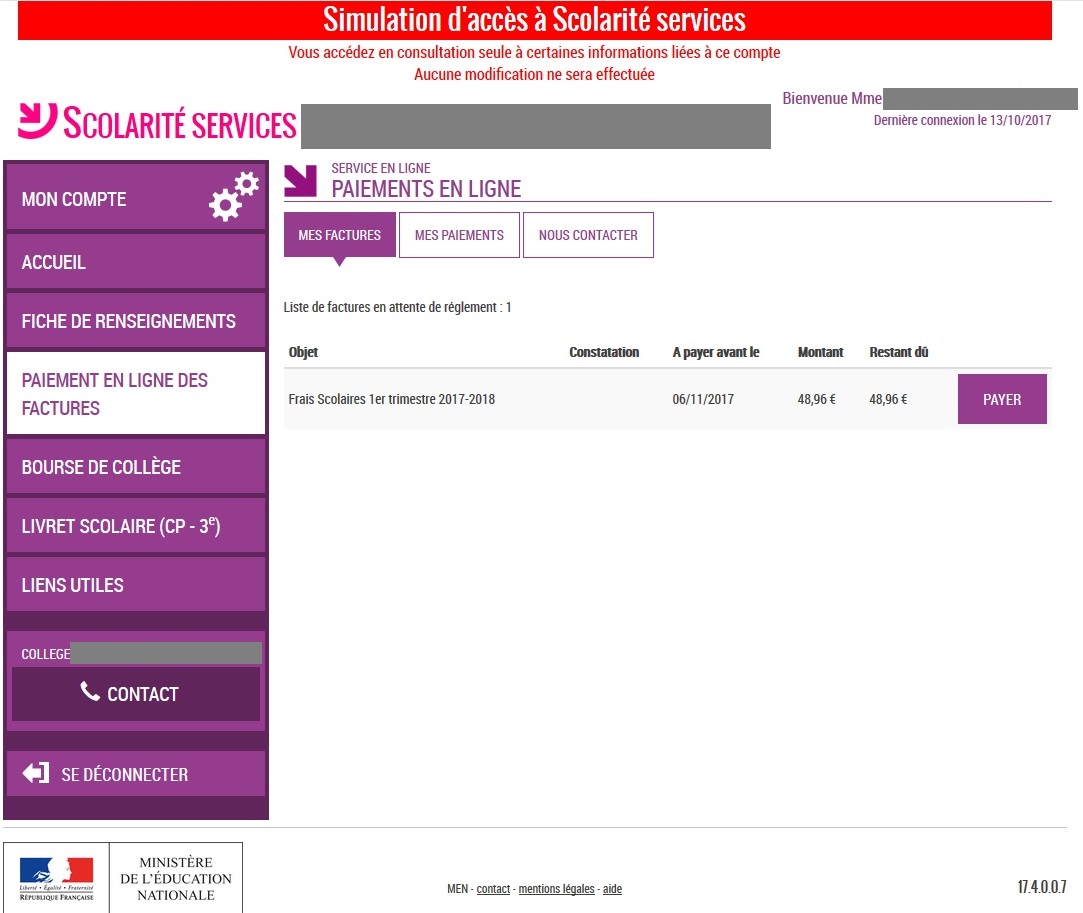Viewport: 1083px width, 913px height.
Task: Open the mentions légales footer link
Action: click(x=556, y=889)
